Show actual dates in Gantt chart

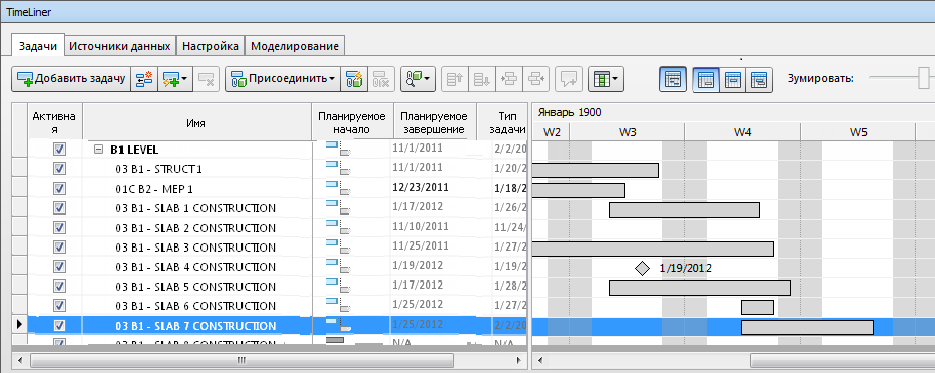coord(733,79)
